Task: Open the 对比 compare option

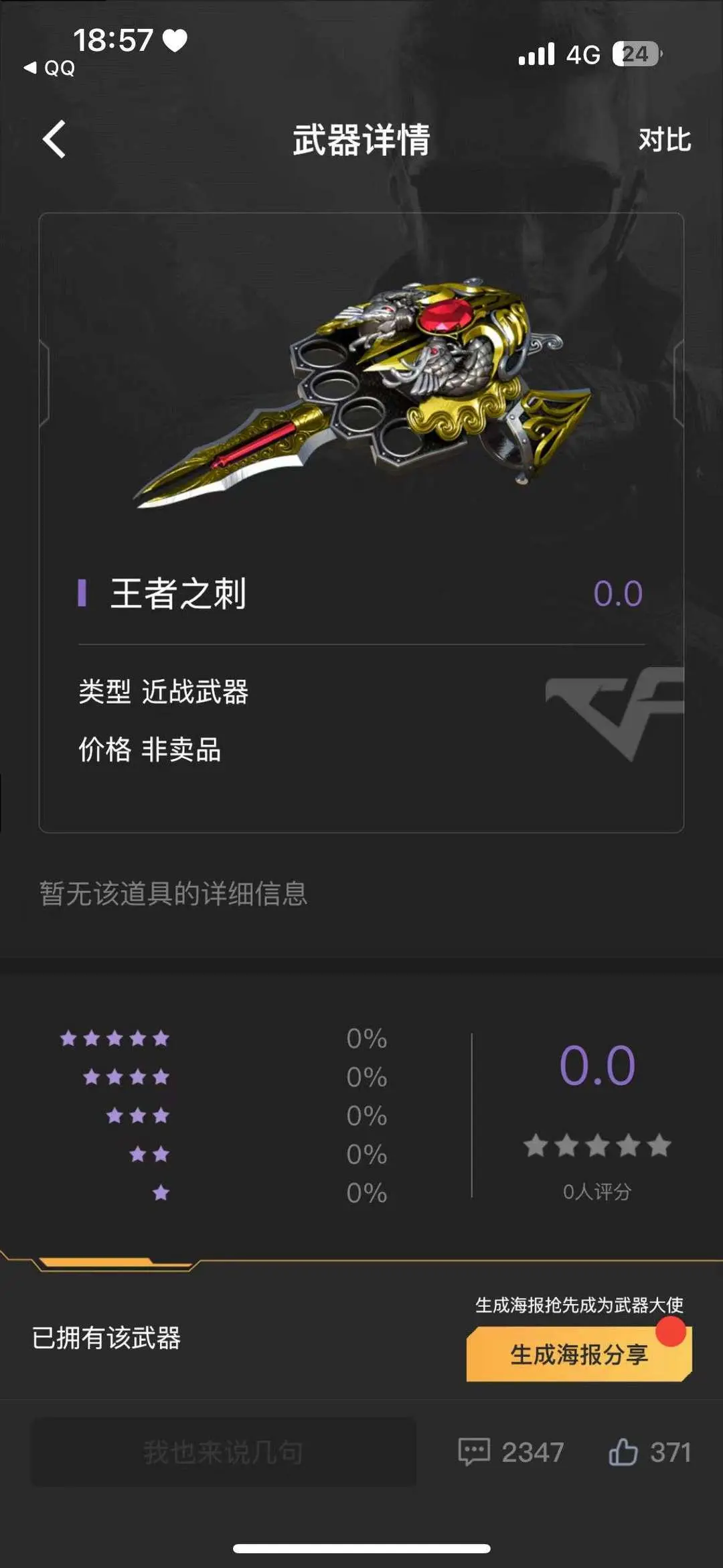Action: [x=664, y=139]
